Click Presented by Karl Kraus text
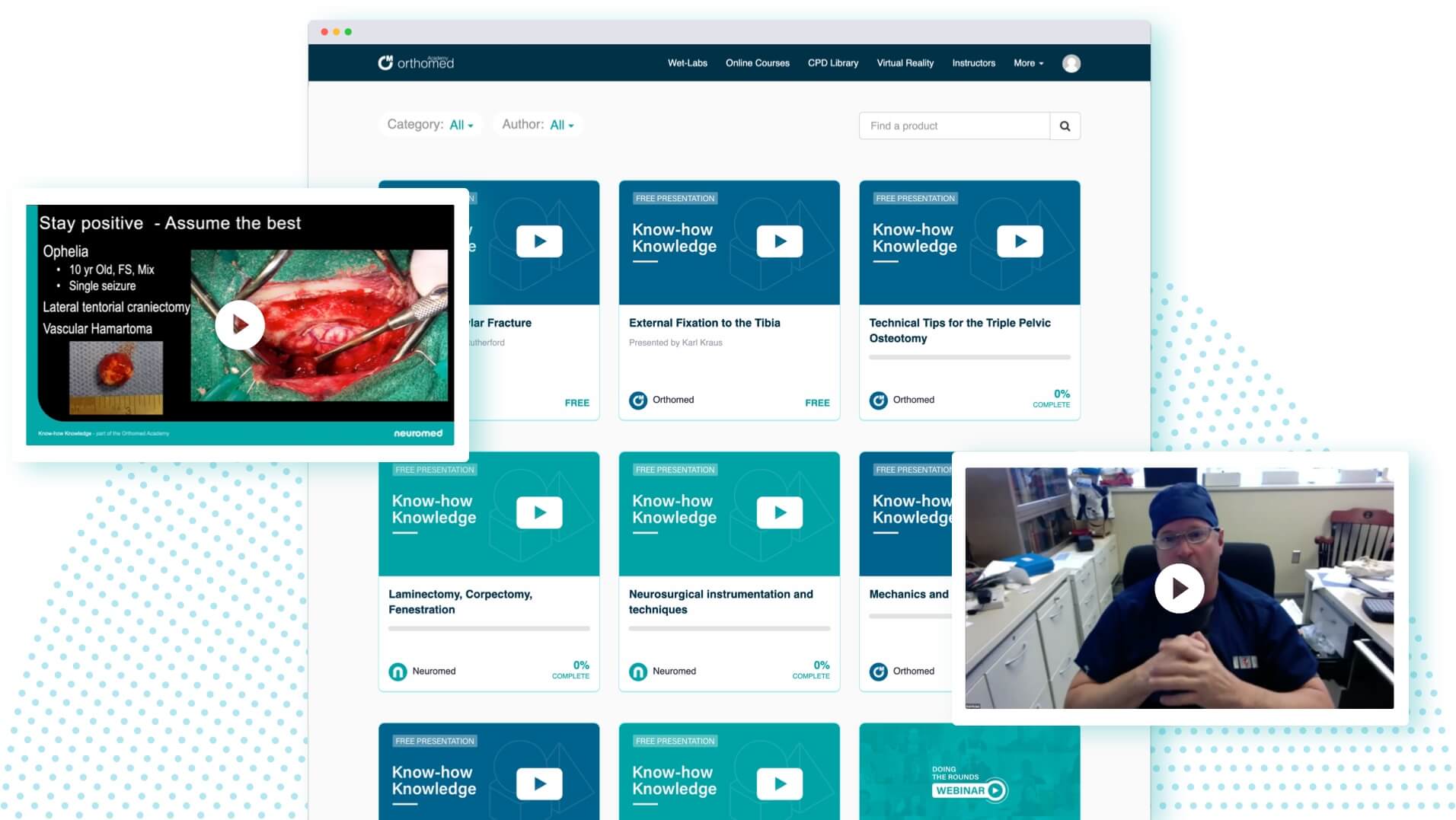1456x820 pixels. 675,343
